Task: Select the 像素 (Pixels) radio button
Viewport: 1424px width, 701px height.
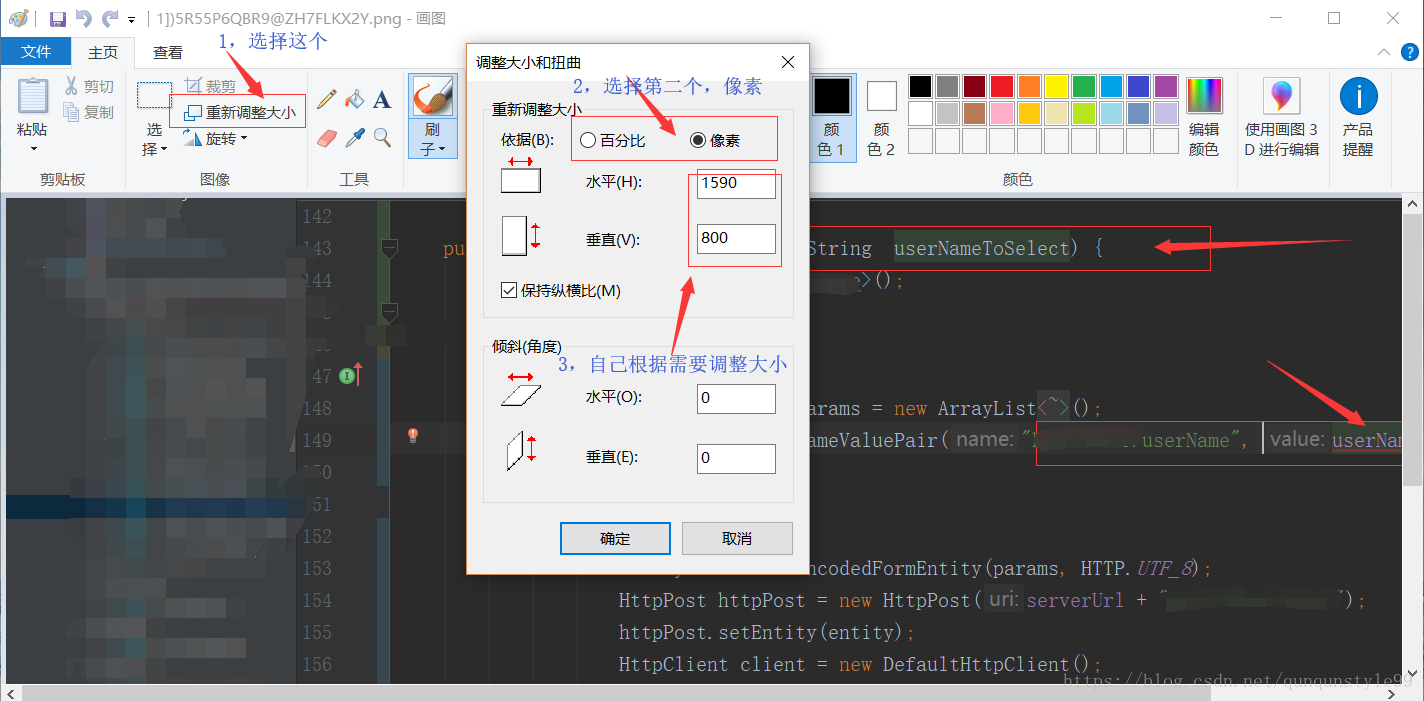Action: coord(699,141)
